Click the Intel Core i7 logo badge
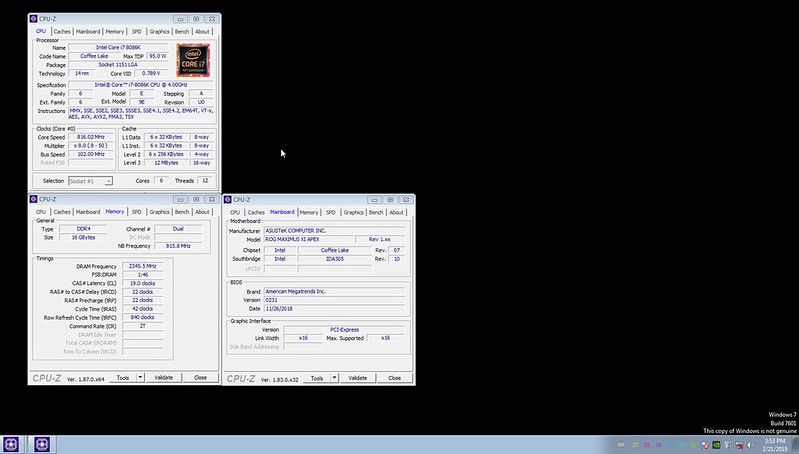Viewport: 799px width, 454px height. (x=193, y=60)
